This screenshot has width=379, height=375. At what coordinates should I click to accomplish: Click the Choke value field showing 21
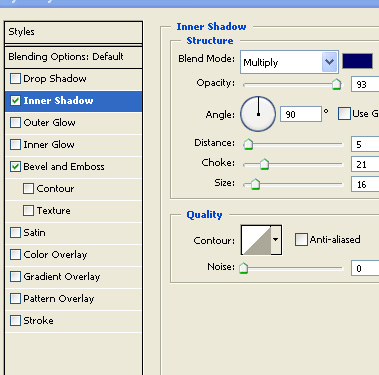click(x=365, y=164)
